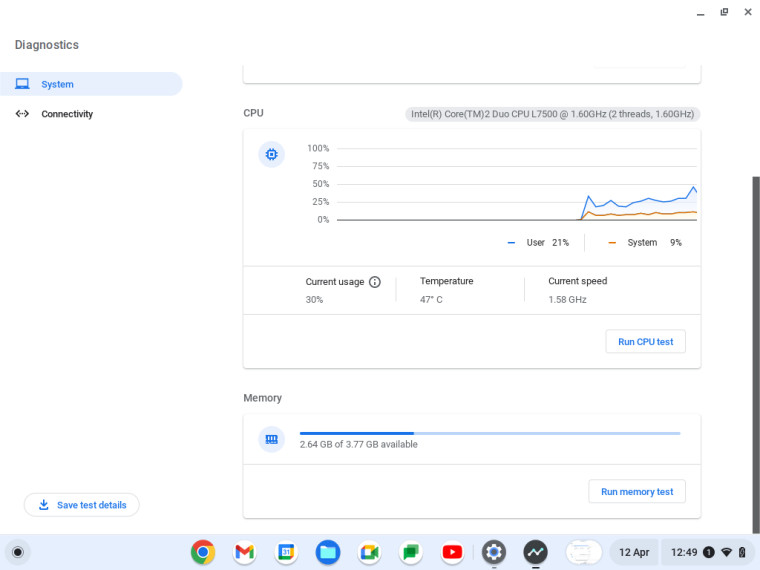Click the CPU chip icon
The width and height of the screenshot is (760, 570).
click(x=271, y=154)
